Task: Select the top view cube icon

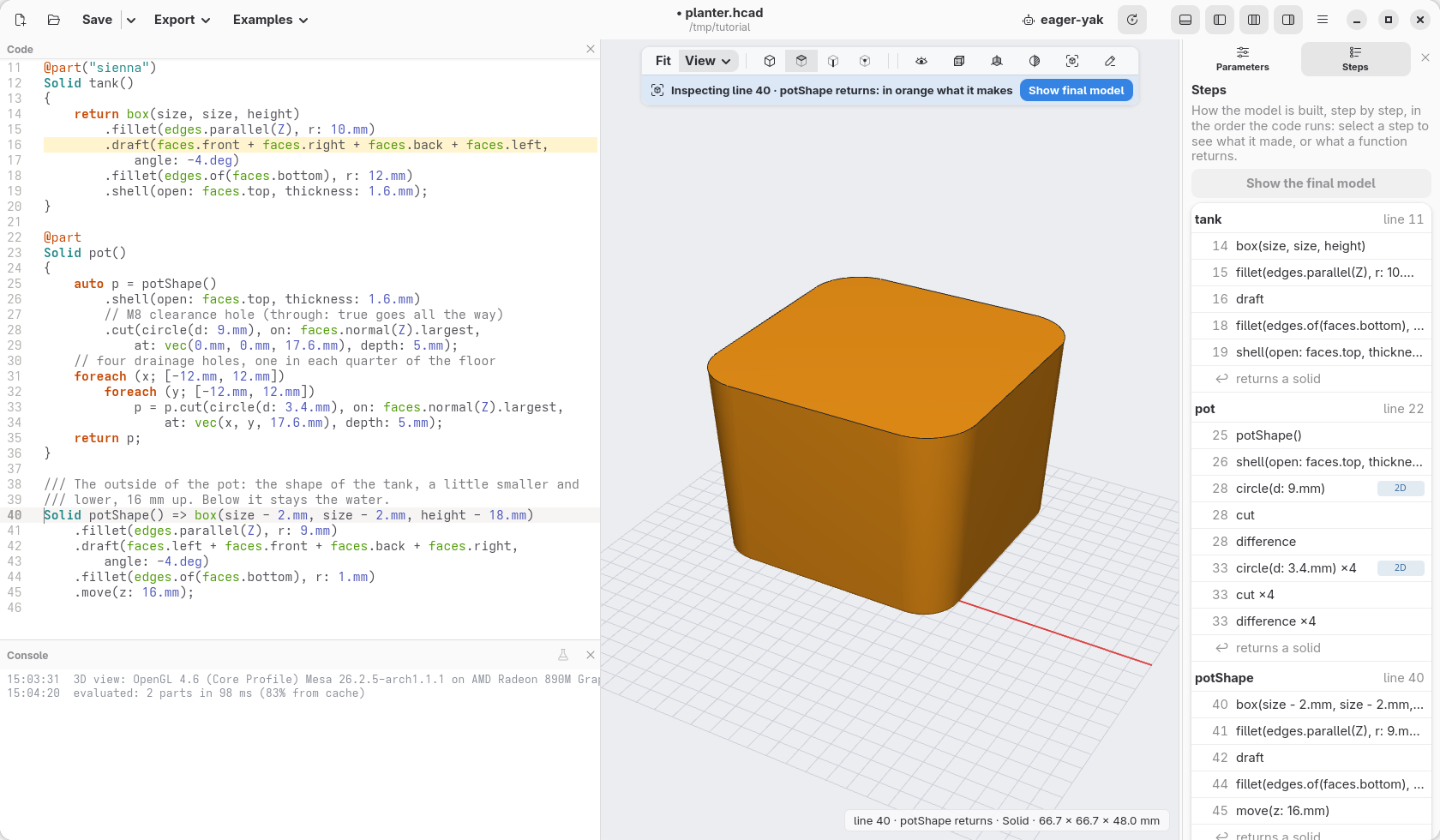Action: click(x=801, y=61)
